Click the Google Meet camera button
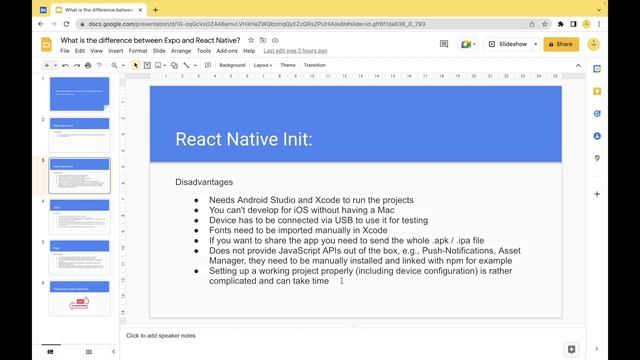Viewport: 640px width, 360px height. 468,44
